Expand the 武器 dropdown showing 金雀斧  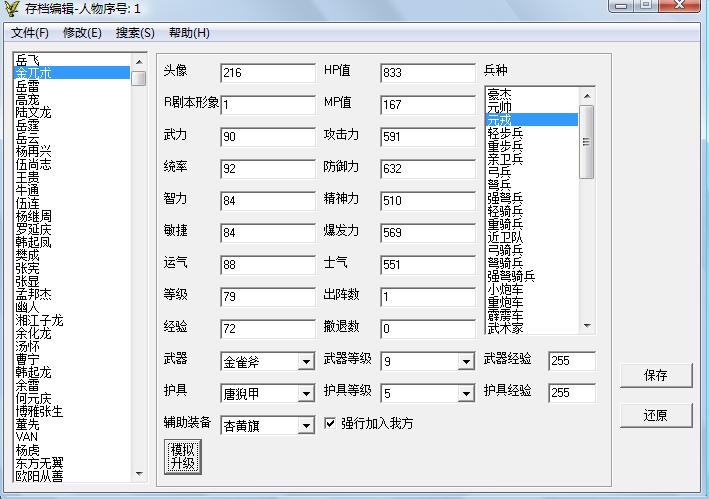pos(305,362)
